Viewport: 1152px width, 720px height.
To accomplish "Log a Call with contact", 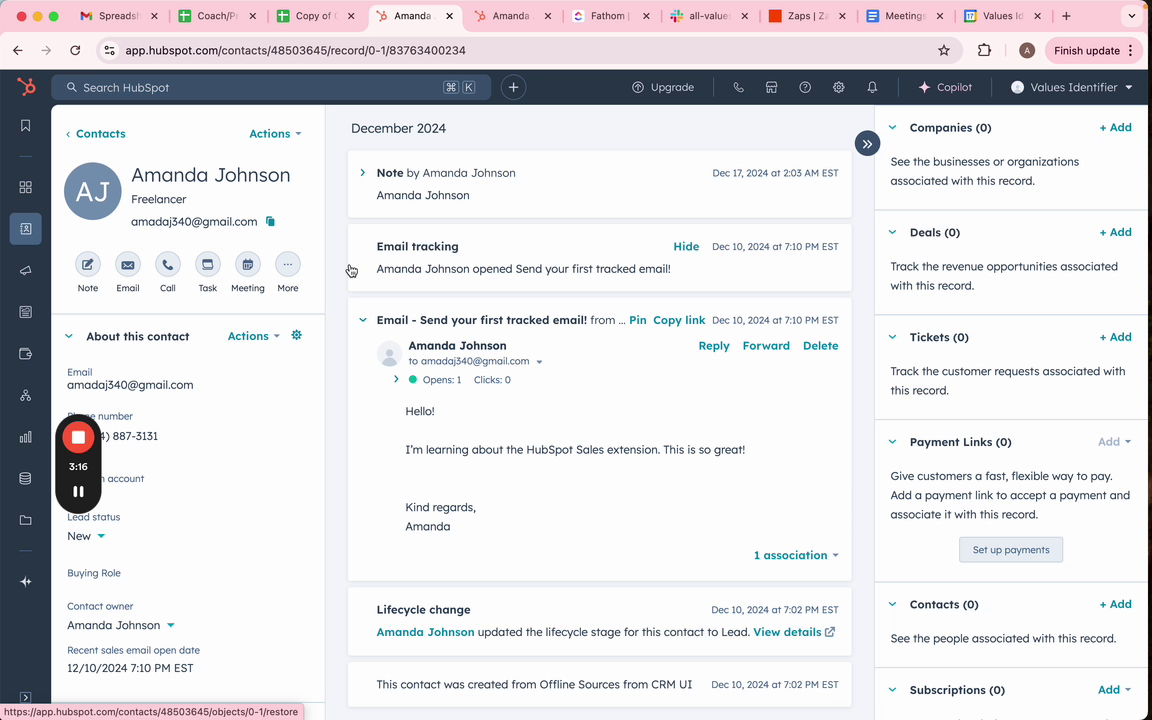I will point(168,264).
